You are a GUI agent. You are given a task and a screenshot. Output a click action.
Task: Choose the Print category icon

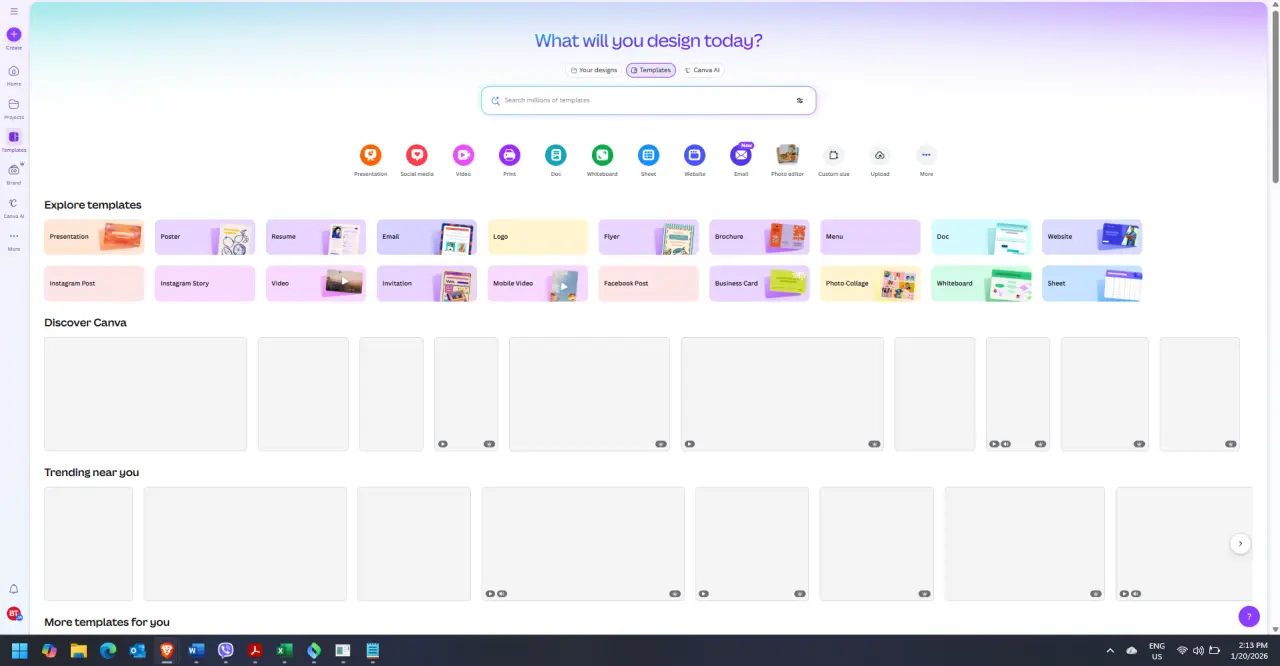tap(510, 155)
